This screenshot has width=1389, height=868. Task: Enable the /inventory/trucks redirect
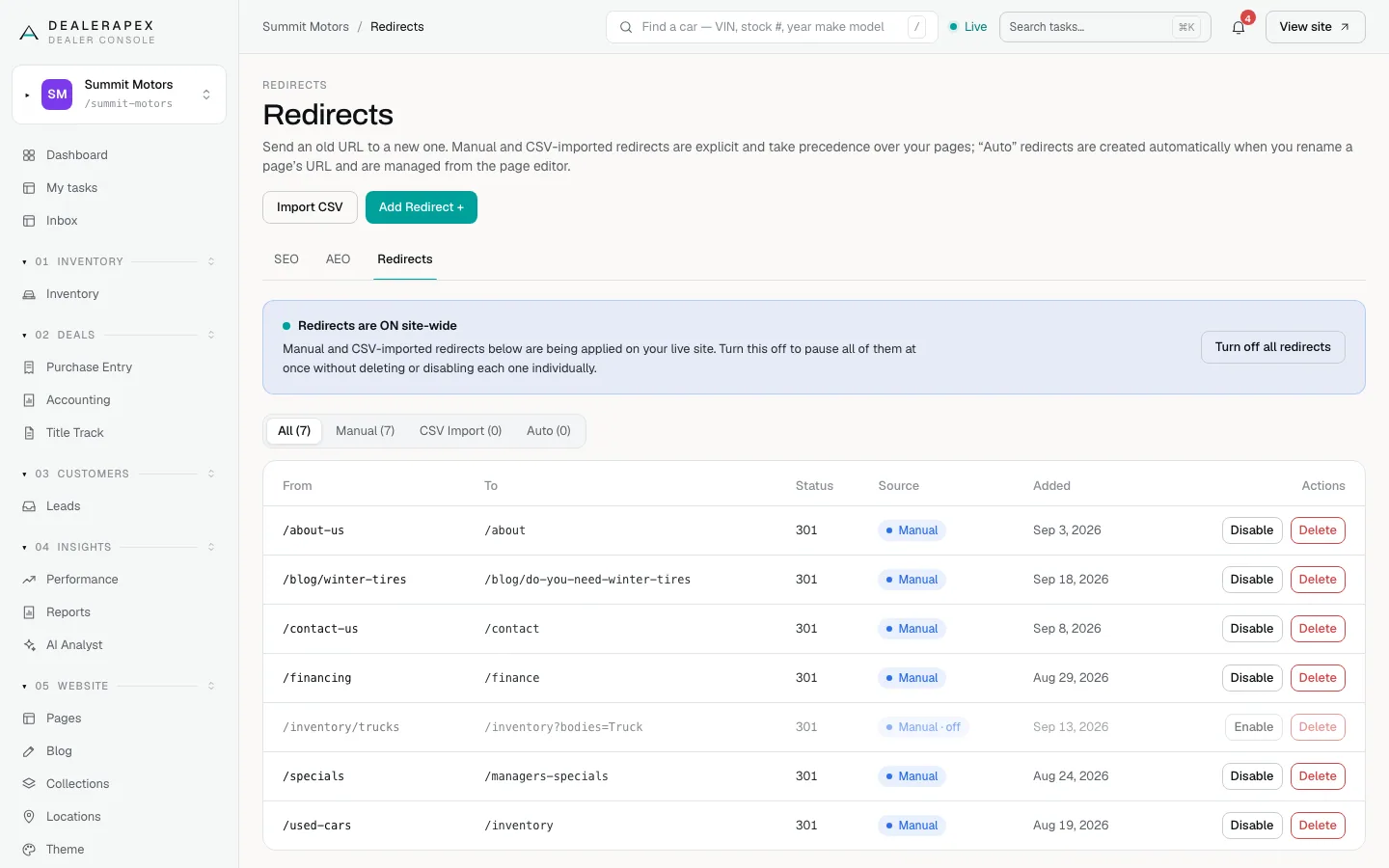[x=1253, y=727]
